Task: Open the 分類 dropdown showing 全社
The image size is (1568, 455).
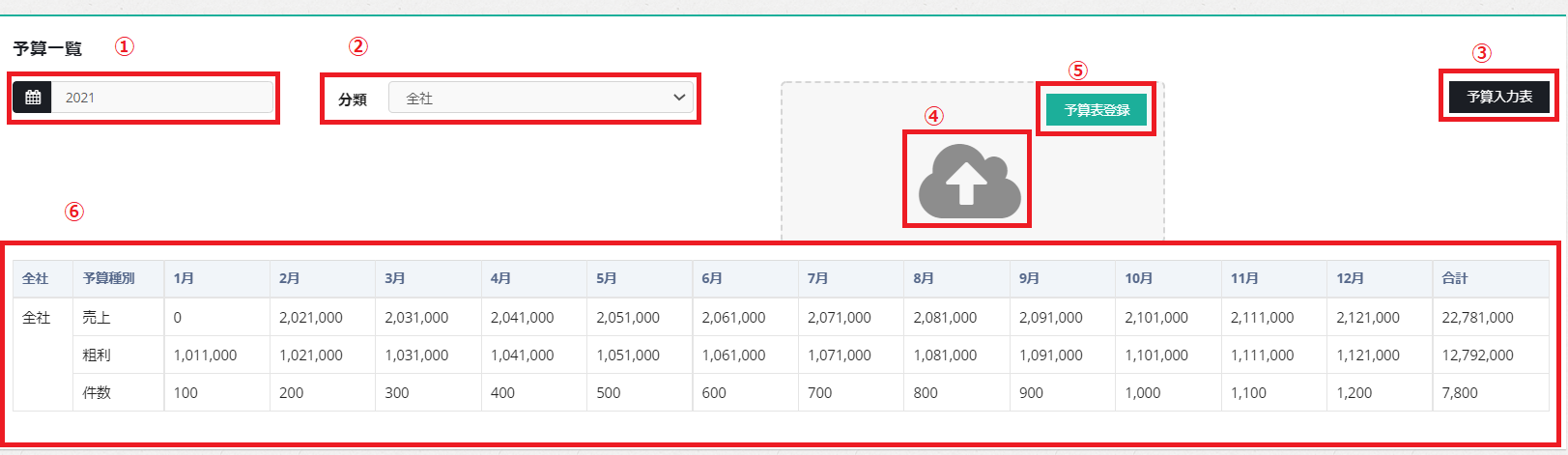Action: (540, 98)
